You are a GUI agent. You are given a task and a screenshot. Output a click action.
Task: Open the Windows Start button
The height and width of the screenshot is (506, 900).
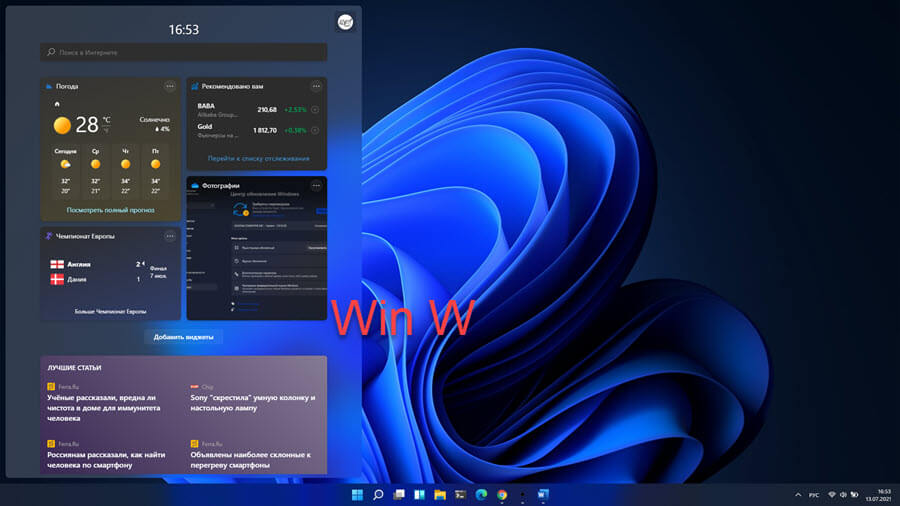click(x=357, y=495)
